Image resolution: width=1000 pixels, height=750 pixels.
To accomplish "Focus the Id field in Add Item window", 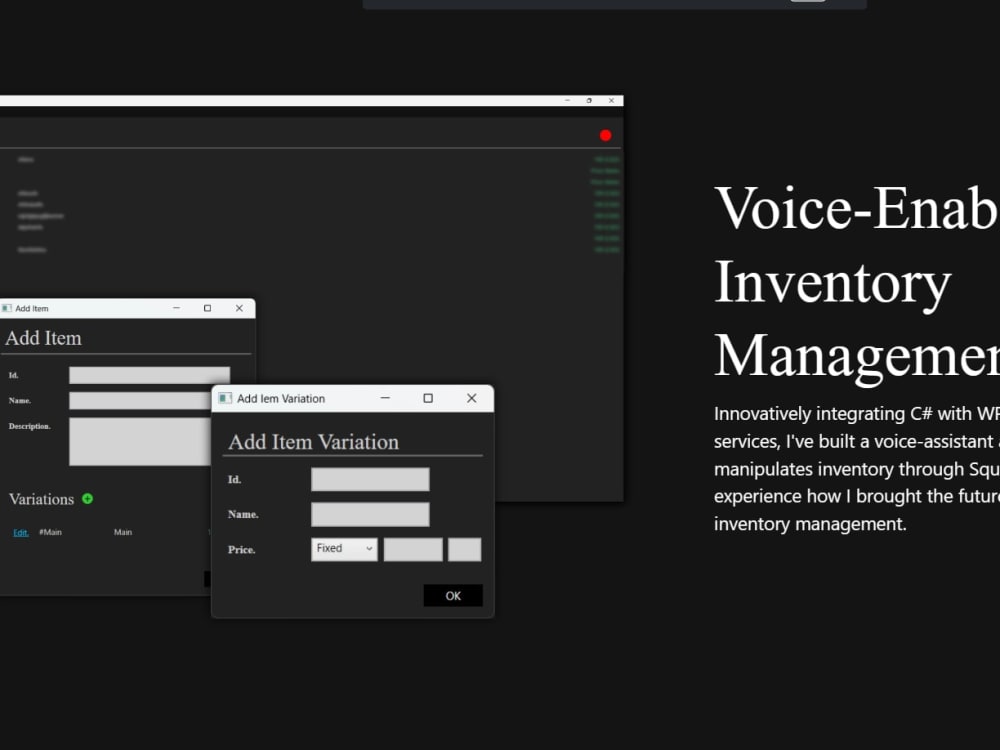I will click(149, 375).
